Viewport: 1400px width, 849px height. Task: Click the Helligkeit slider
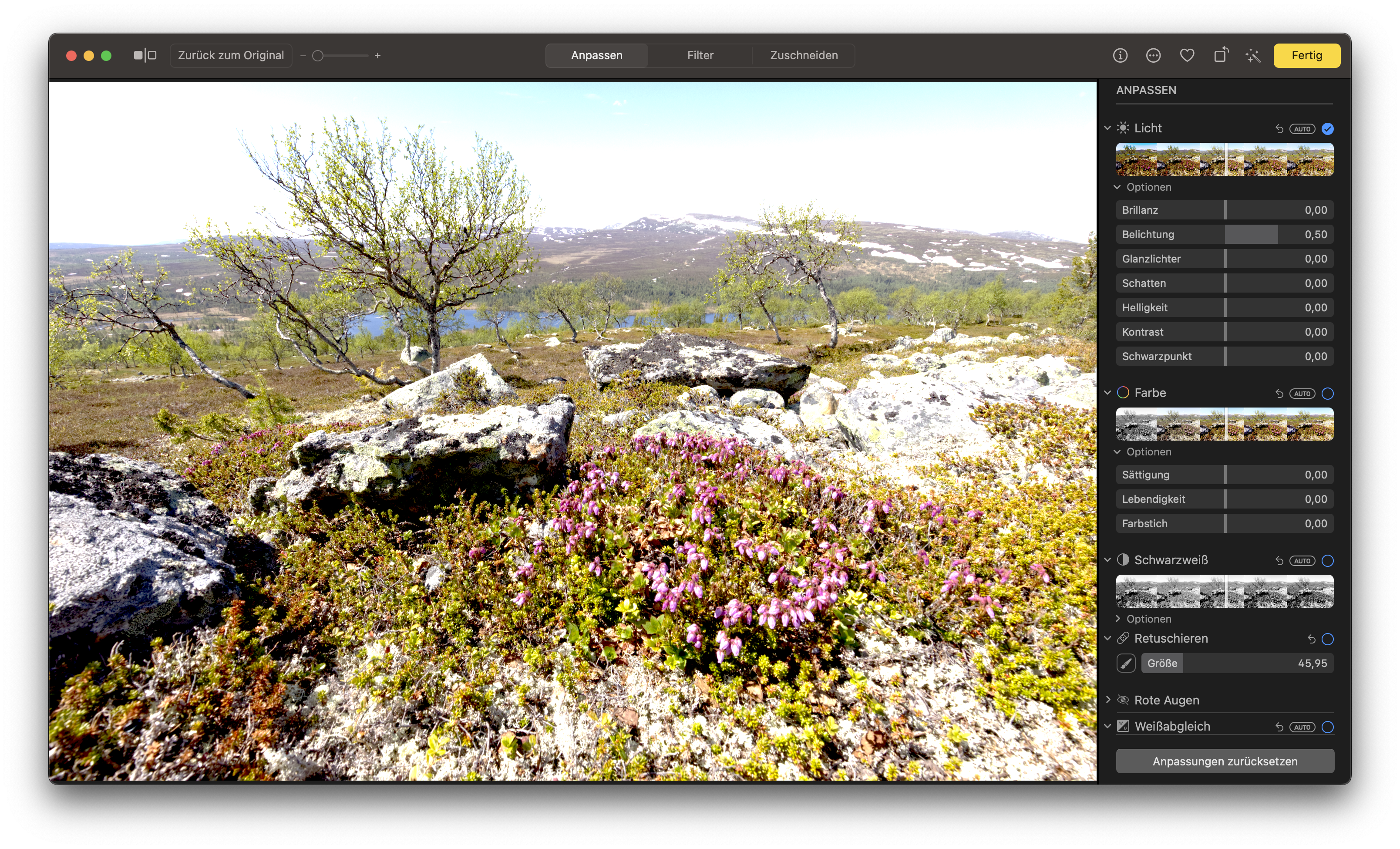(1225, 307)
